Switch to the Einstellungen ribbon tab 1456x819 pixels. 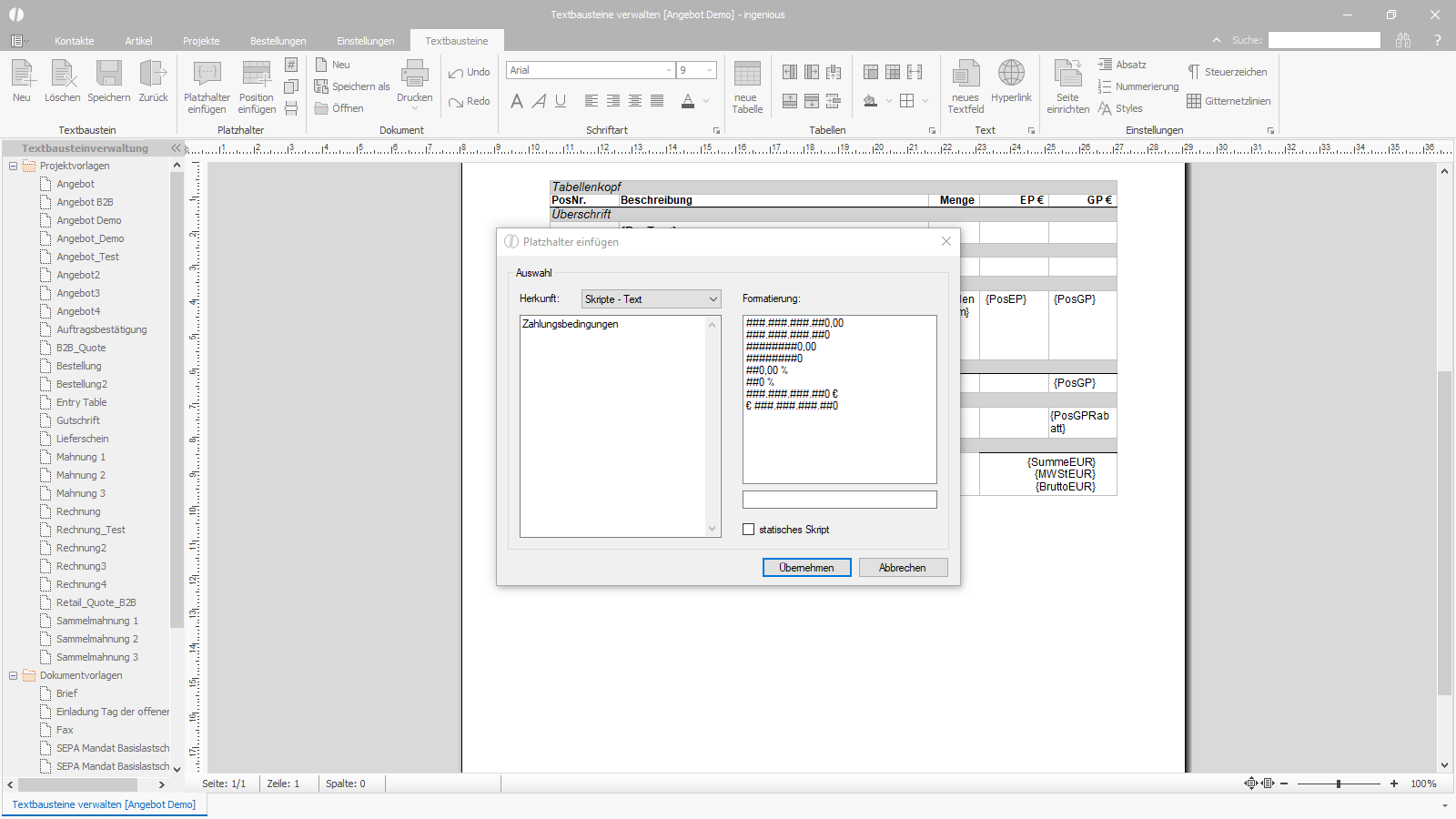365,41
